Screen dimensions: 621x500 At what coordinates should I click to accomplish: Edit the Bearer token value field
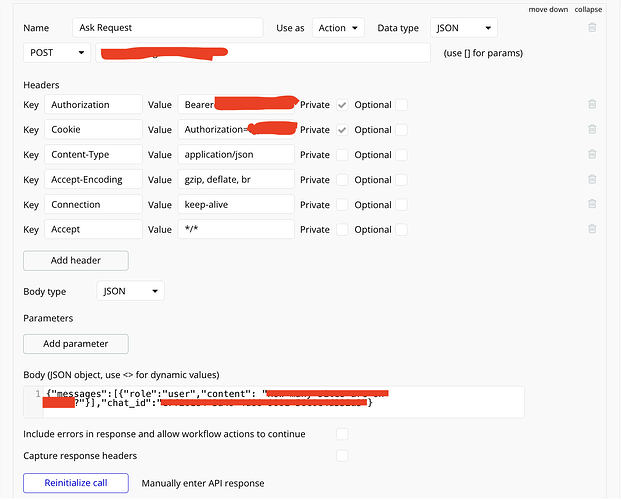236,105
